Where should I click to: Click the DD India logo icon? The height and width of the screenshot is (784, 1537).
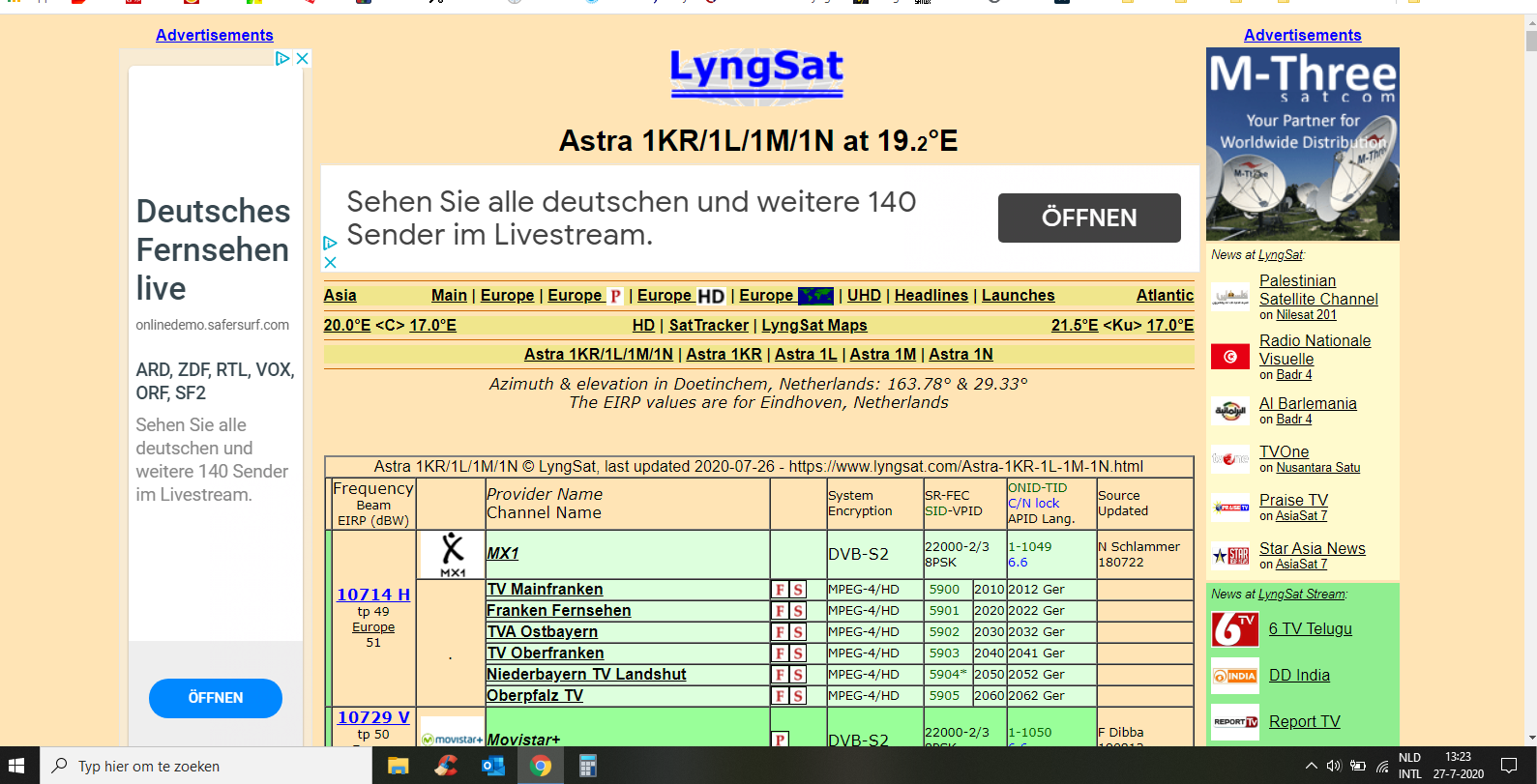pos(1234,676)
